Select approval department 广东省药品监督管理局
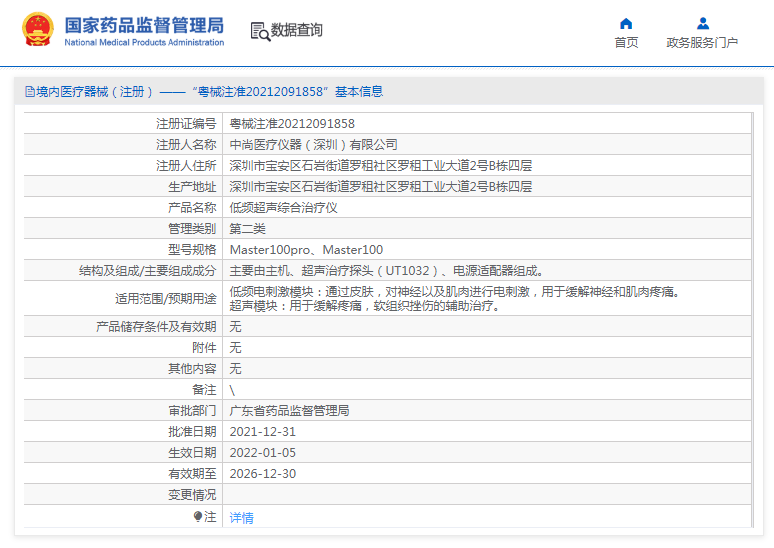774x548 pixels. [289, 411]
